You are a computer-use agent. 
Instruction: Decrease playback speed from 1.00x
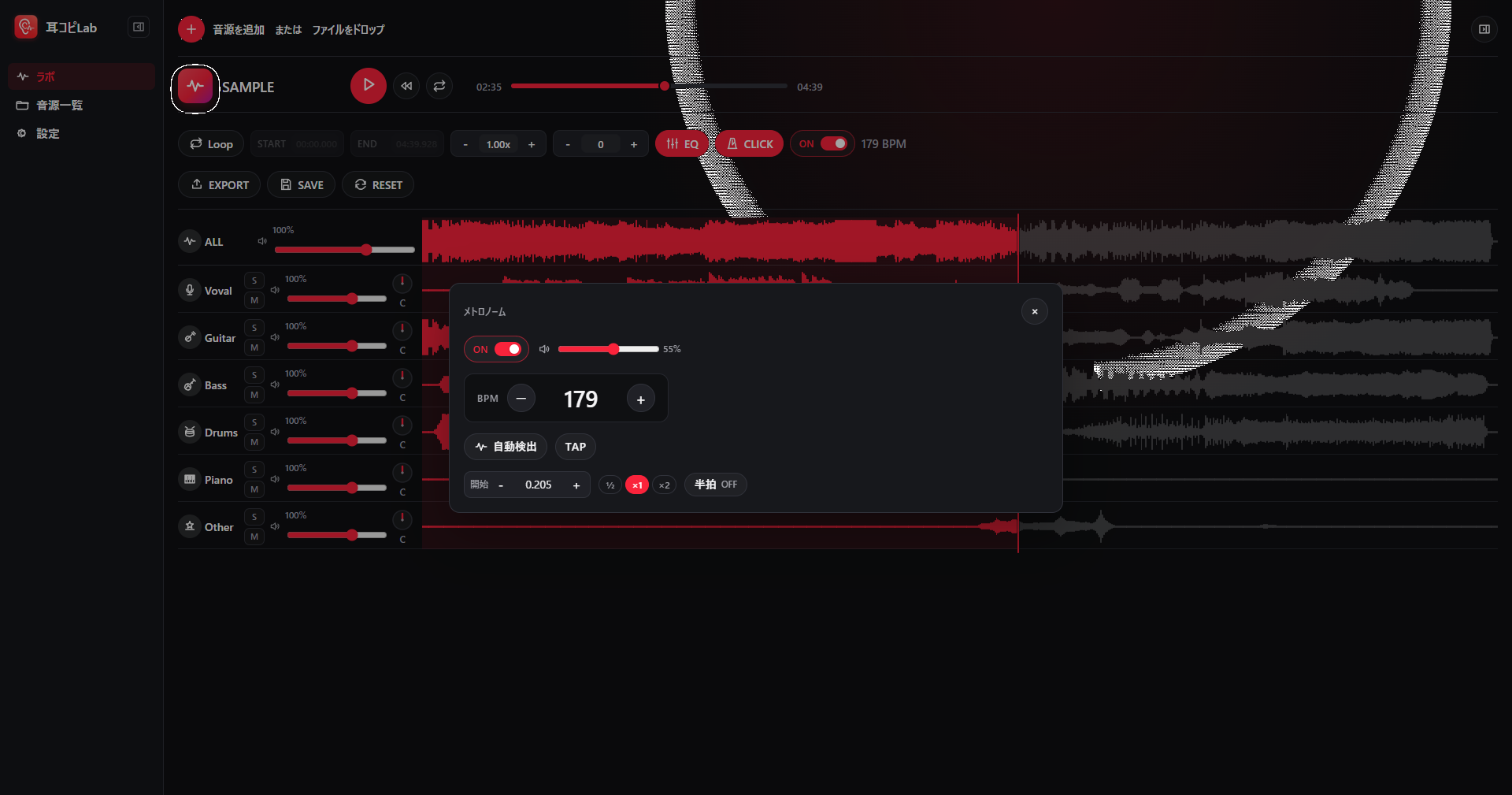(x=465, y=144)
